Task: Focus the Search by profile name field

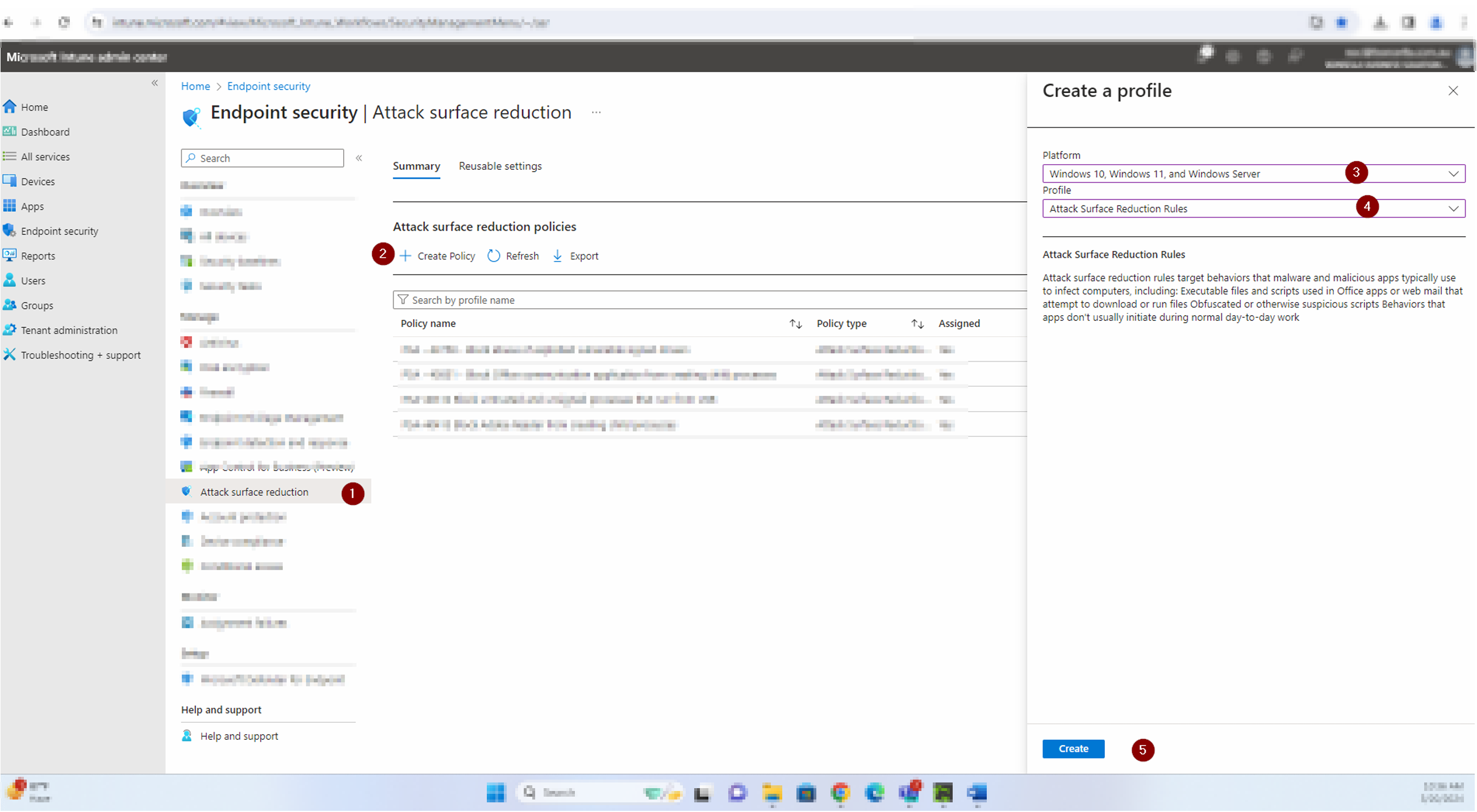Action: tap(710, 300)
